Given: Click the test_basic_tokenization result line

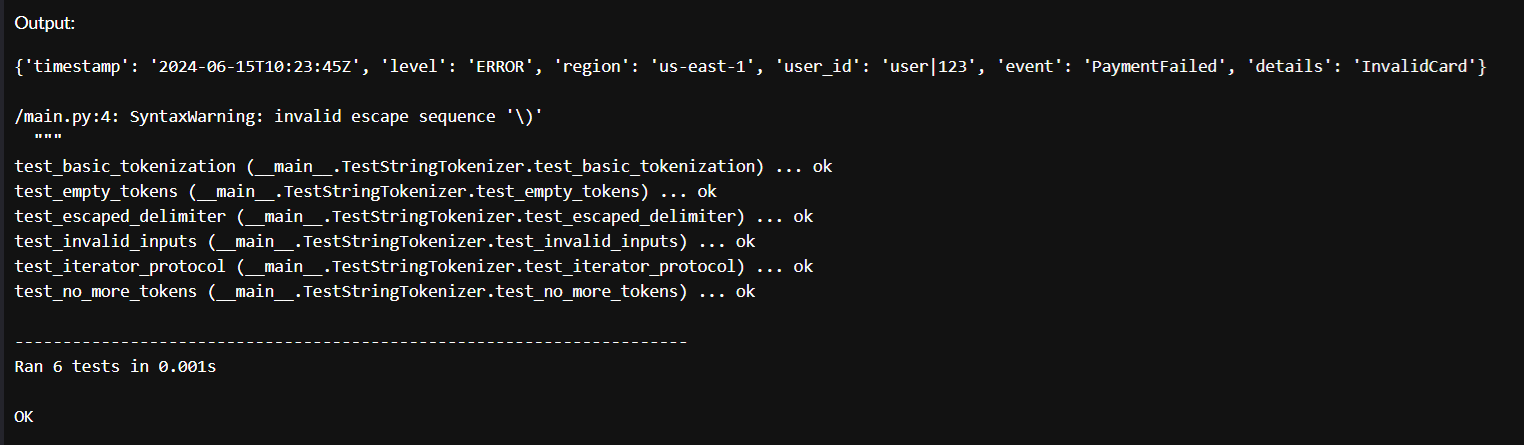Looking at the screenshot, I should (423, 166).
